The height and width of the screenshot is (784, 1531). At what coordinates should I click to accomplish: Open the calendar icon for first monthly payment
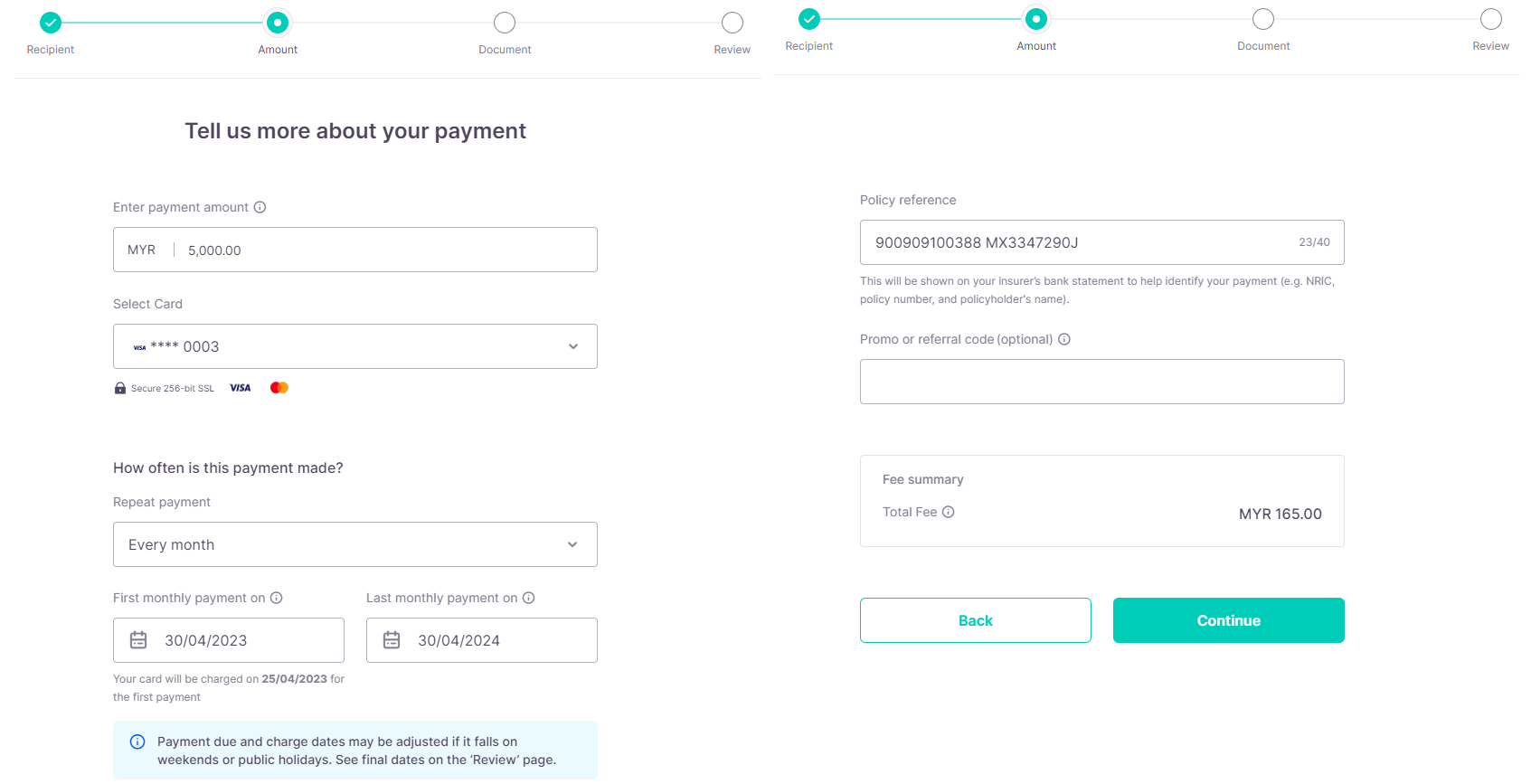pos(138,639)
